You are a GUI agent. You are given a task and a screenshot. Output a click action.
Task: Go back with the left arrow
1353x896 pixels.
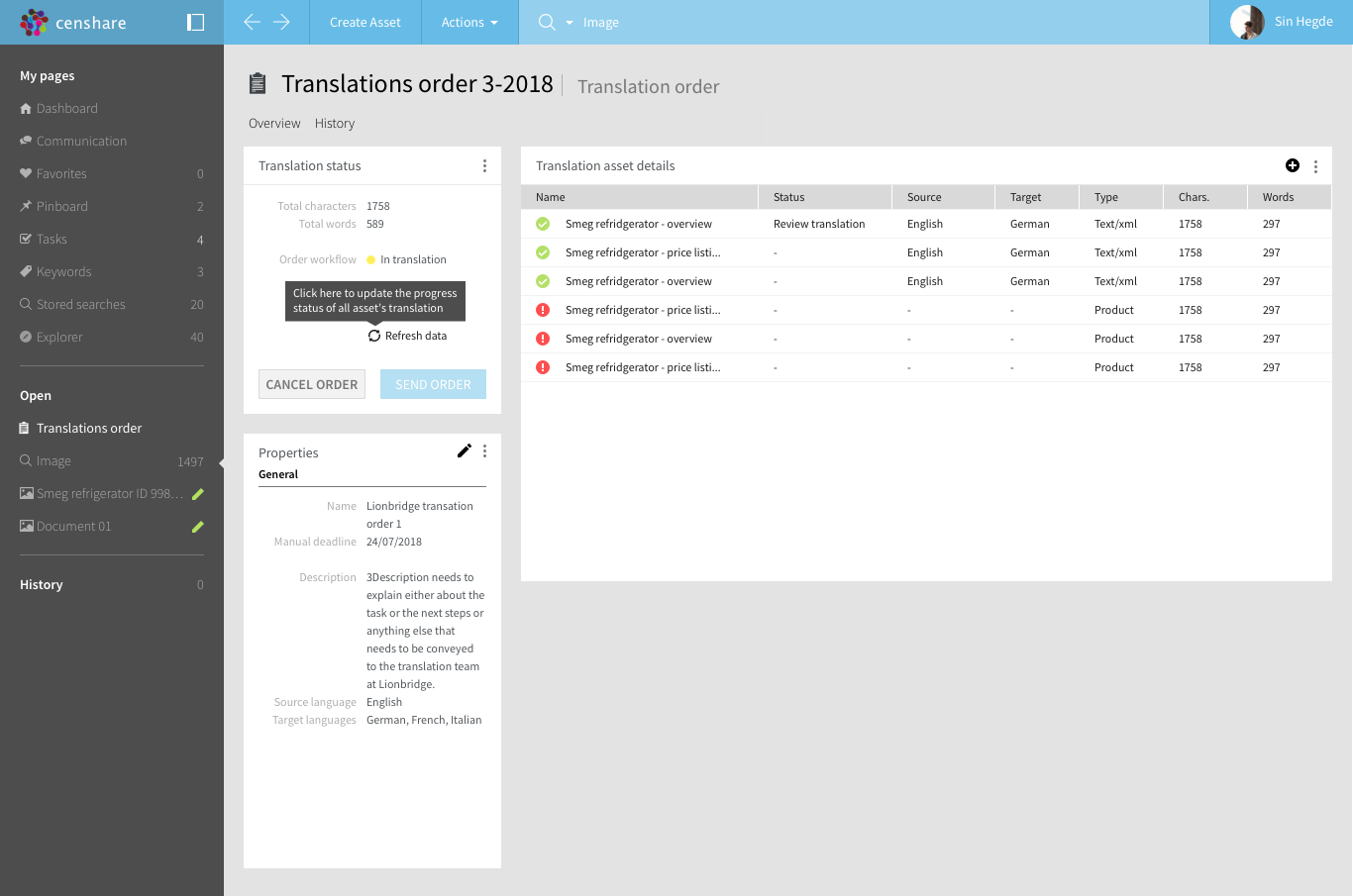252,22
